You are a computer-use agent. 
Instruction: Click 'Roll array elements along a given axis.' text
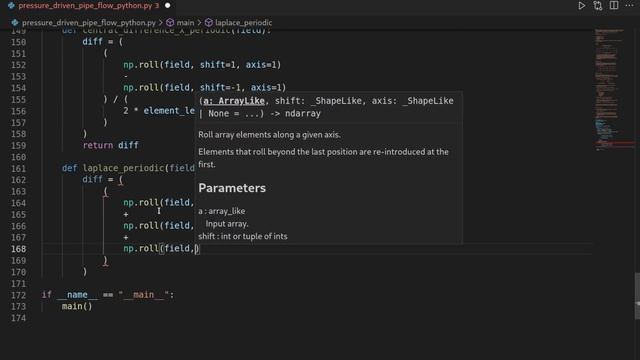click(x=269, y=135)
